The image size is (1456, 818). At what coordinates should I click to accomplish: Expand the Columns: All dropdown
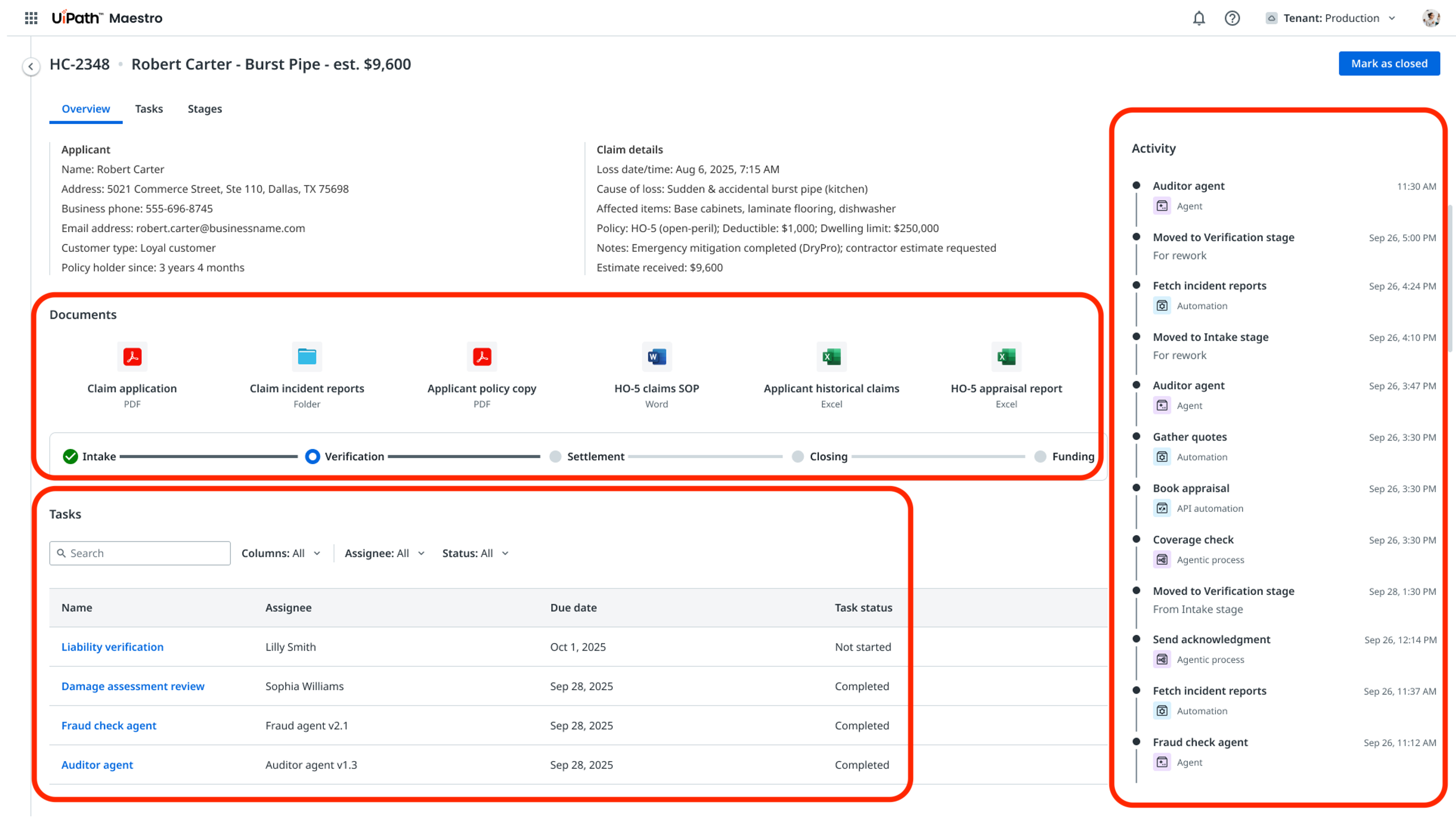click(281, 553)
